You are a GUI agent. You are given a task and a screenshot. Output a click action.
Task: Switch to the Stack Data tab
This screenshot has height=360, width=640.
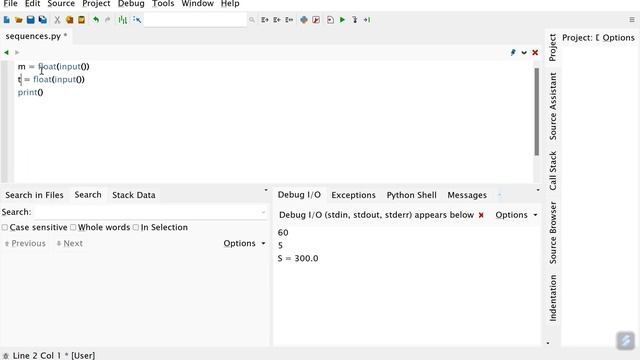pos(133,195)
